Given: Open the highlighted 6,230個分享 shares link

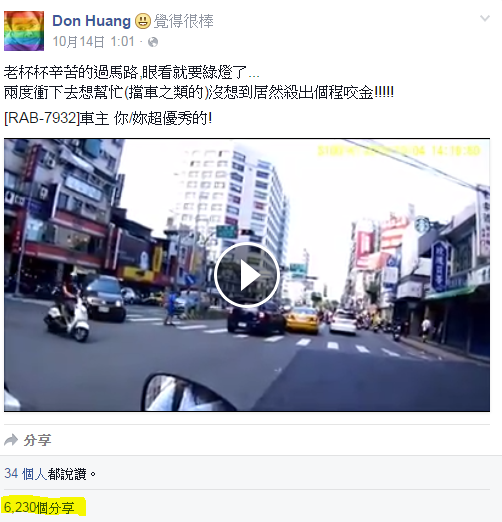Looking at the screenshot, I should [x=39, y=508].
